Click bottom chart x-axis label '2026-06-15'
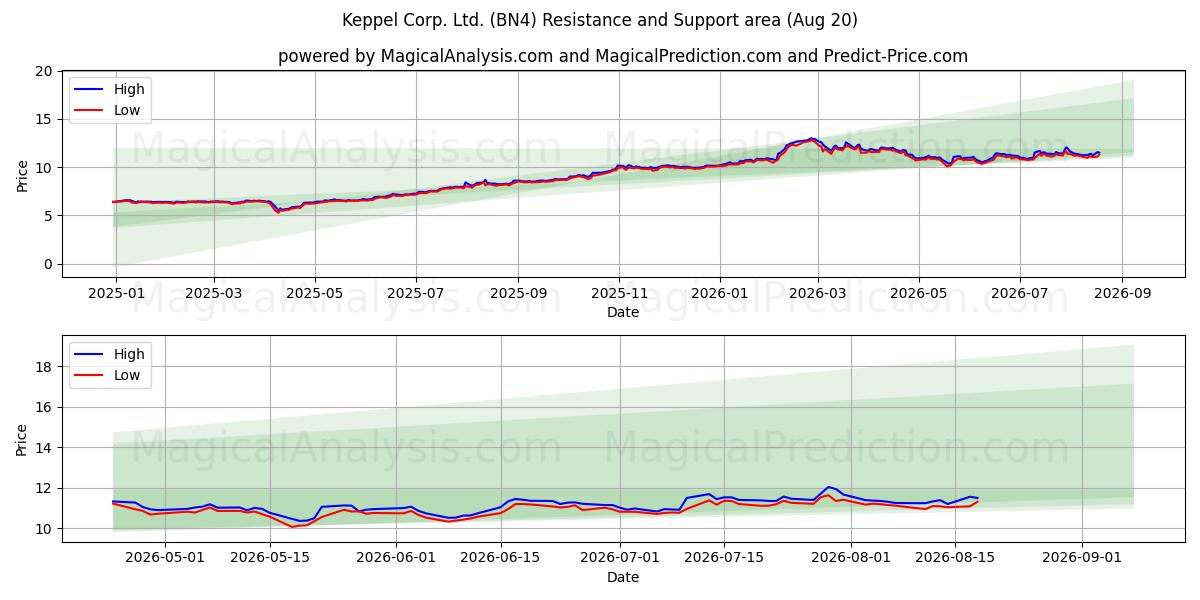Viewport: 1200px width, 600px height. click(501, 558)
